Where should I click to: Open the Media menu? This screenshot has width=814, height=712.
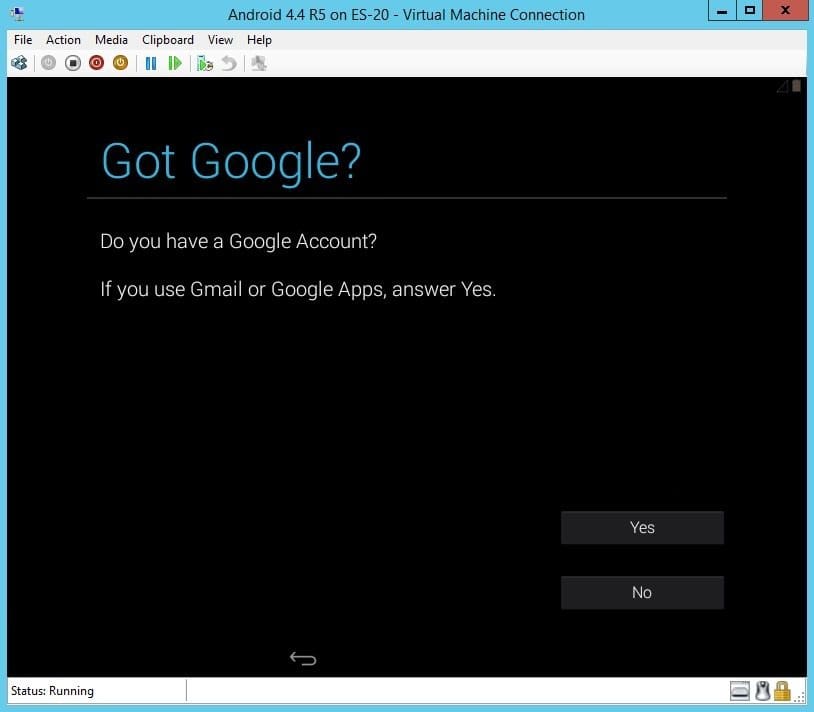point(111,40)
